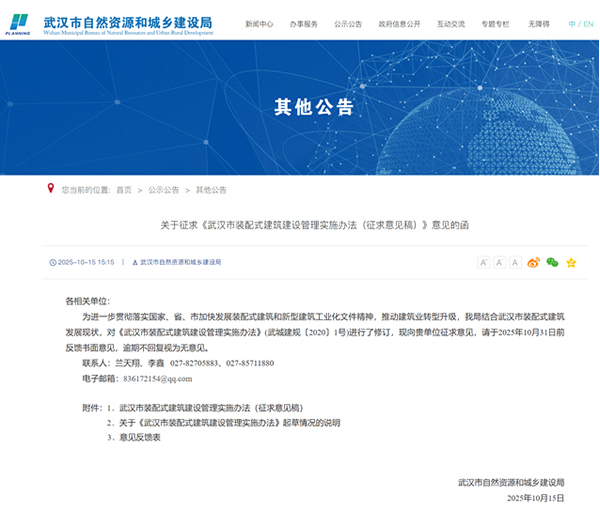
Task: Go to 互动交流 section
Action: pos(451,23)
